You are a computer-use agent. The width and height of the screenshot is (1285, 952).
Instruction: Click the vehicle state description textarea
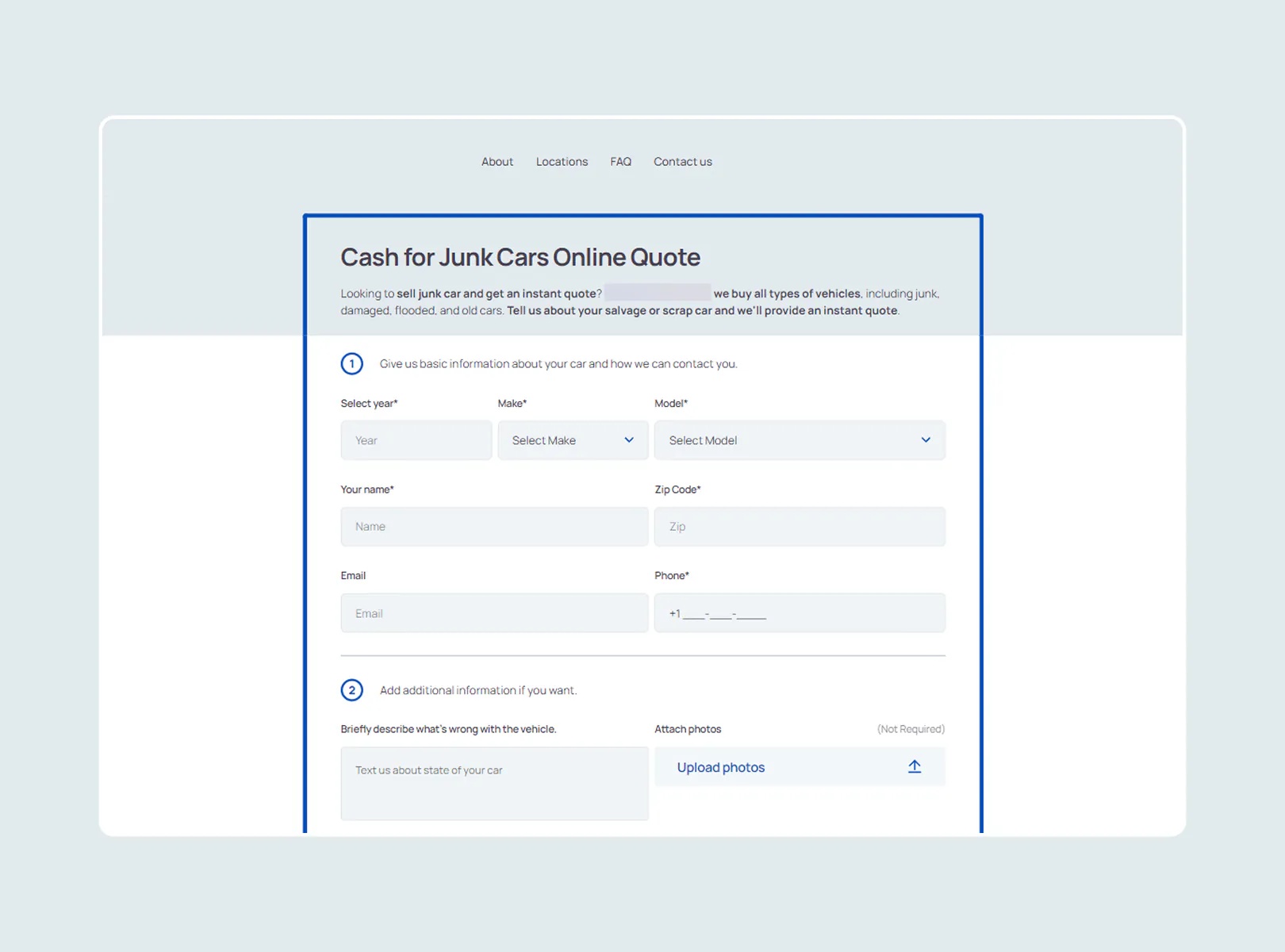pos(494,784)
